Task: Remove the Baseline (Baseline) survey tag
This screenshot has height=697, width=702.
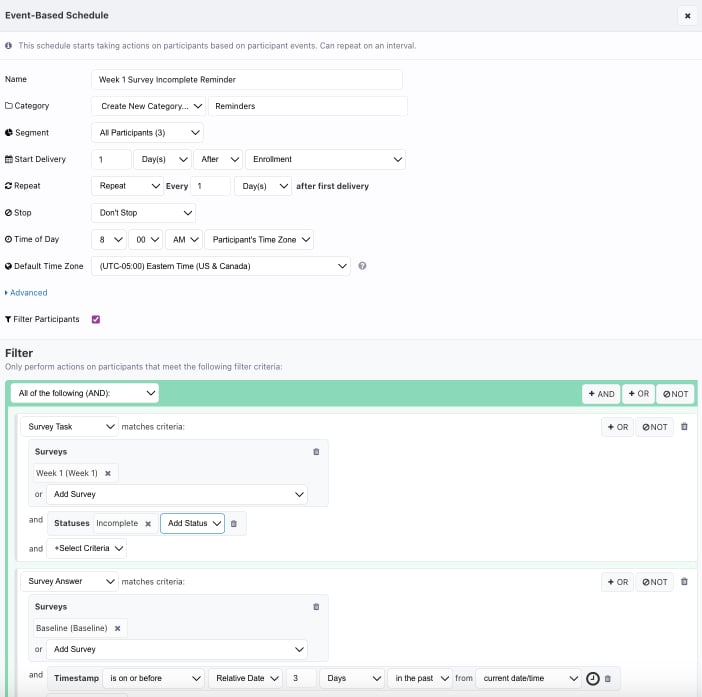Action: [117, 628]
